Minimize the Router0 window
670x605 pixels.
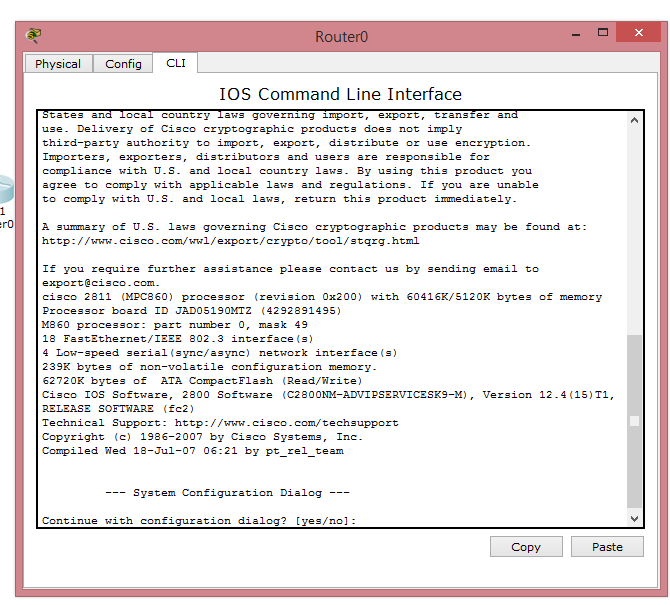[576, 33]
